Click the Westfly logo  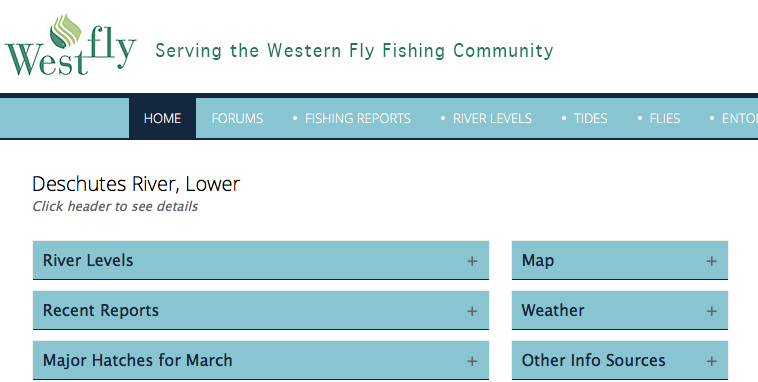coord(71,45)
